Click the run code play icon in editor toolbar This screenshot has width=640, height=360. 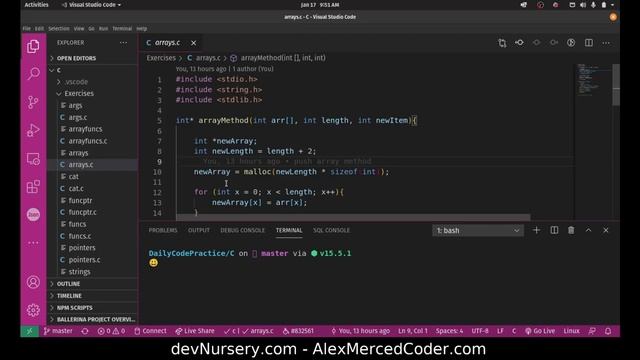click(x=571, y=43)
